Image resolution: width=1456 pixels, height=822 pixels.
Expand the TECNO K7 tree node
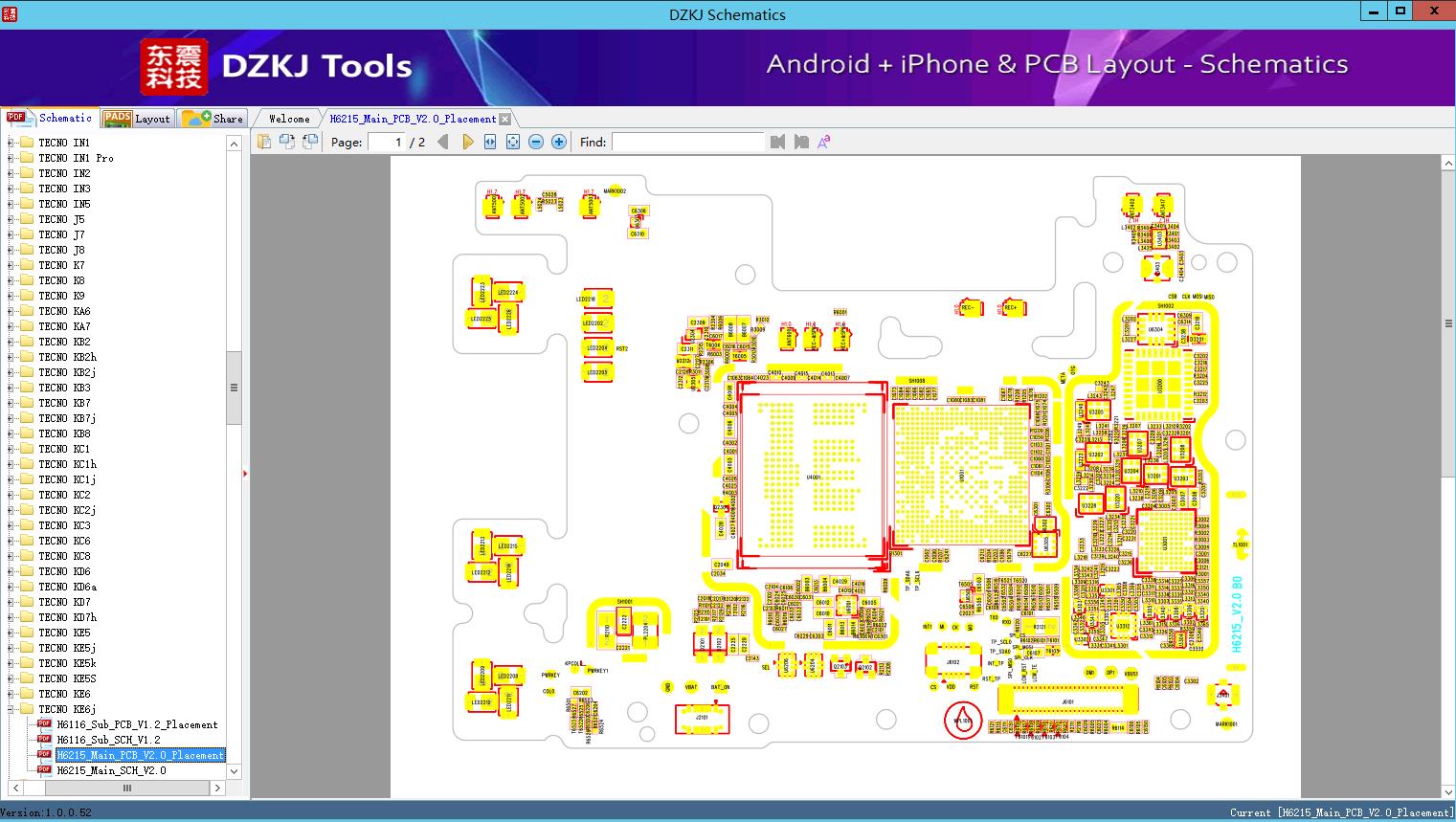tap(11, 265)
